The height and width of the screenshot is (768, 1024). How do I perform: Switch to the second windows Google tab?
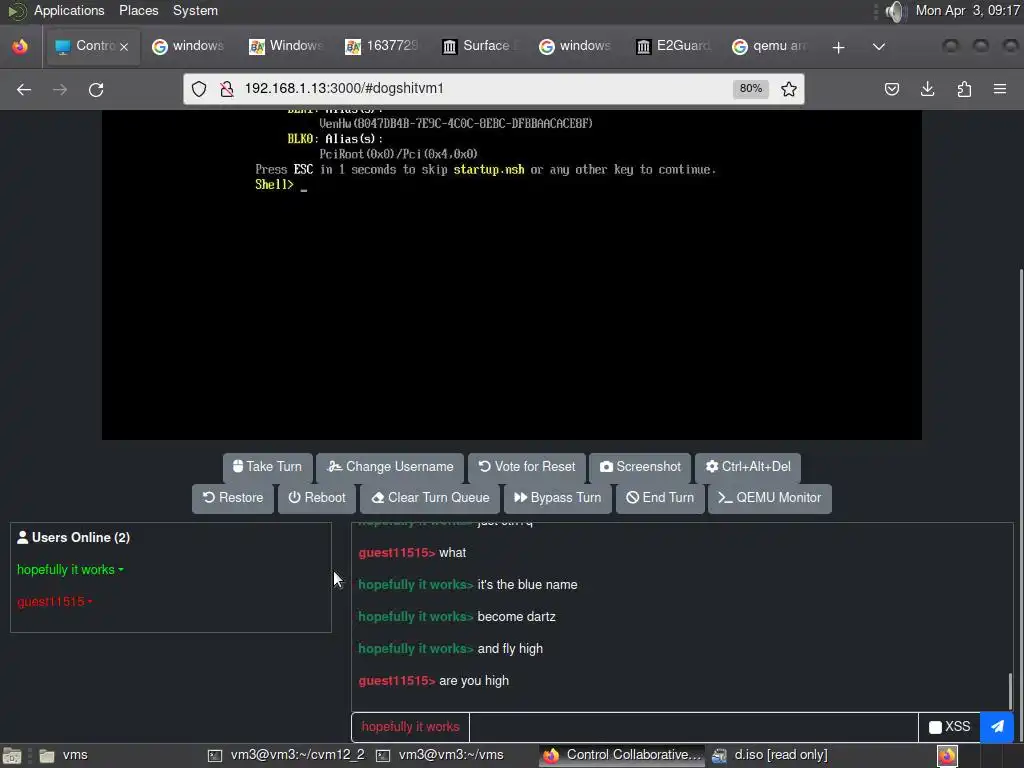[576, 46]
